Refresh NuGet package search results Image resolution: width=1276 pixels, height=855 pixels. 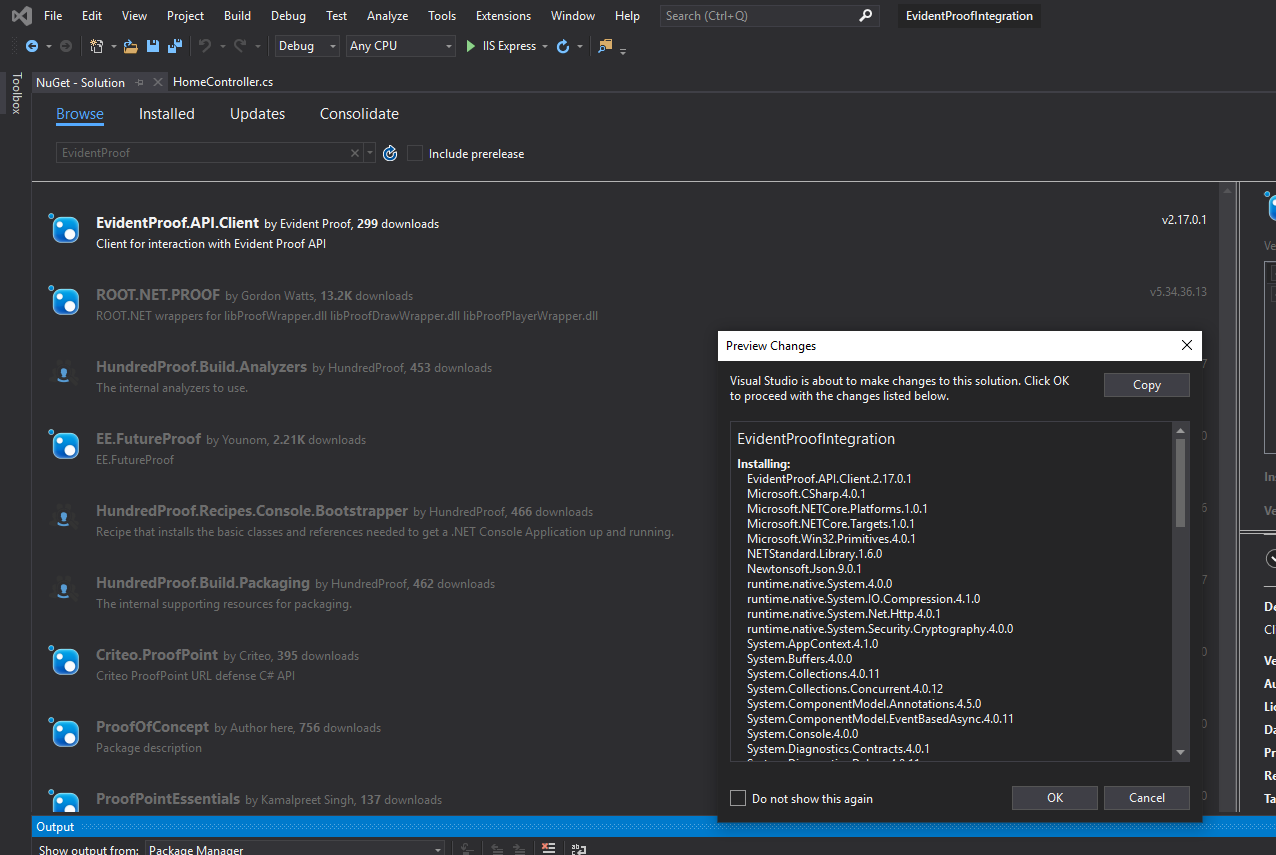(390, 153)
